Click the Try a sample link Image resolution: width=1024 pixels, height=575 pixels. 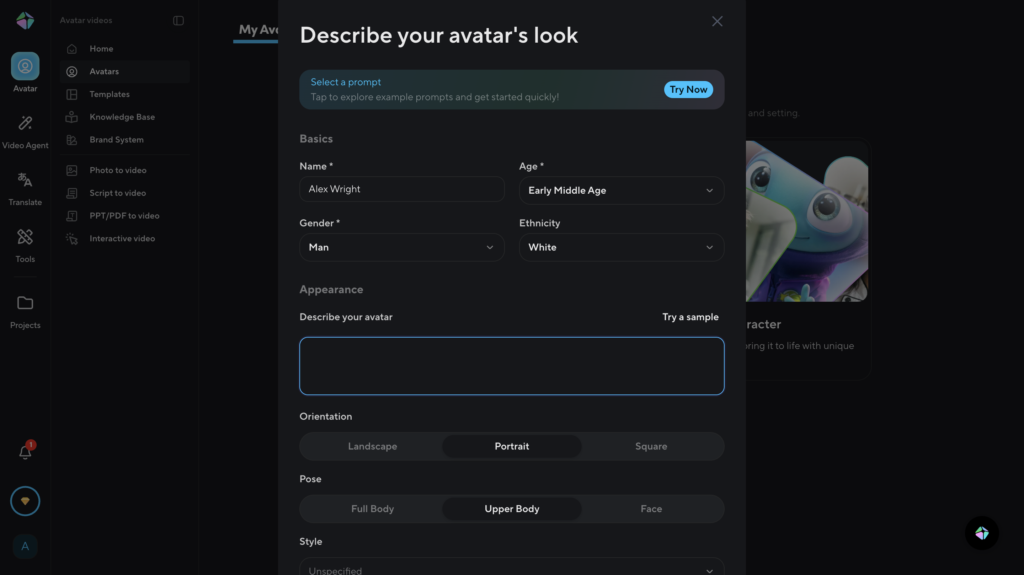(x=690, y=317)
